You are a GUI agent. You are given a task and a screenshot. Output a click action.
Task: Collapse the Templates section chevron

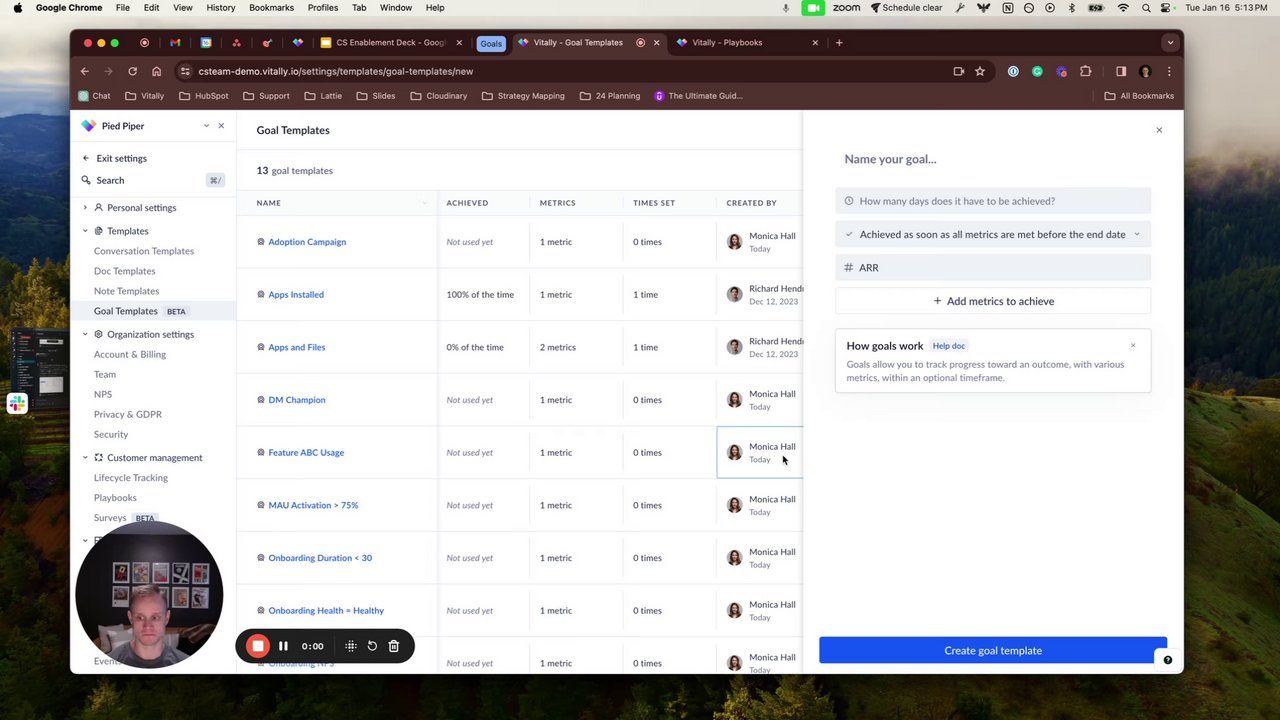[85, 231]
